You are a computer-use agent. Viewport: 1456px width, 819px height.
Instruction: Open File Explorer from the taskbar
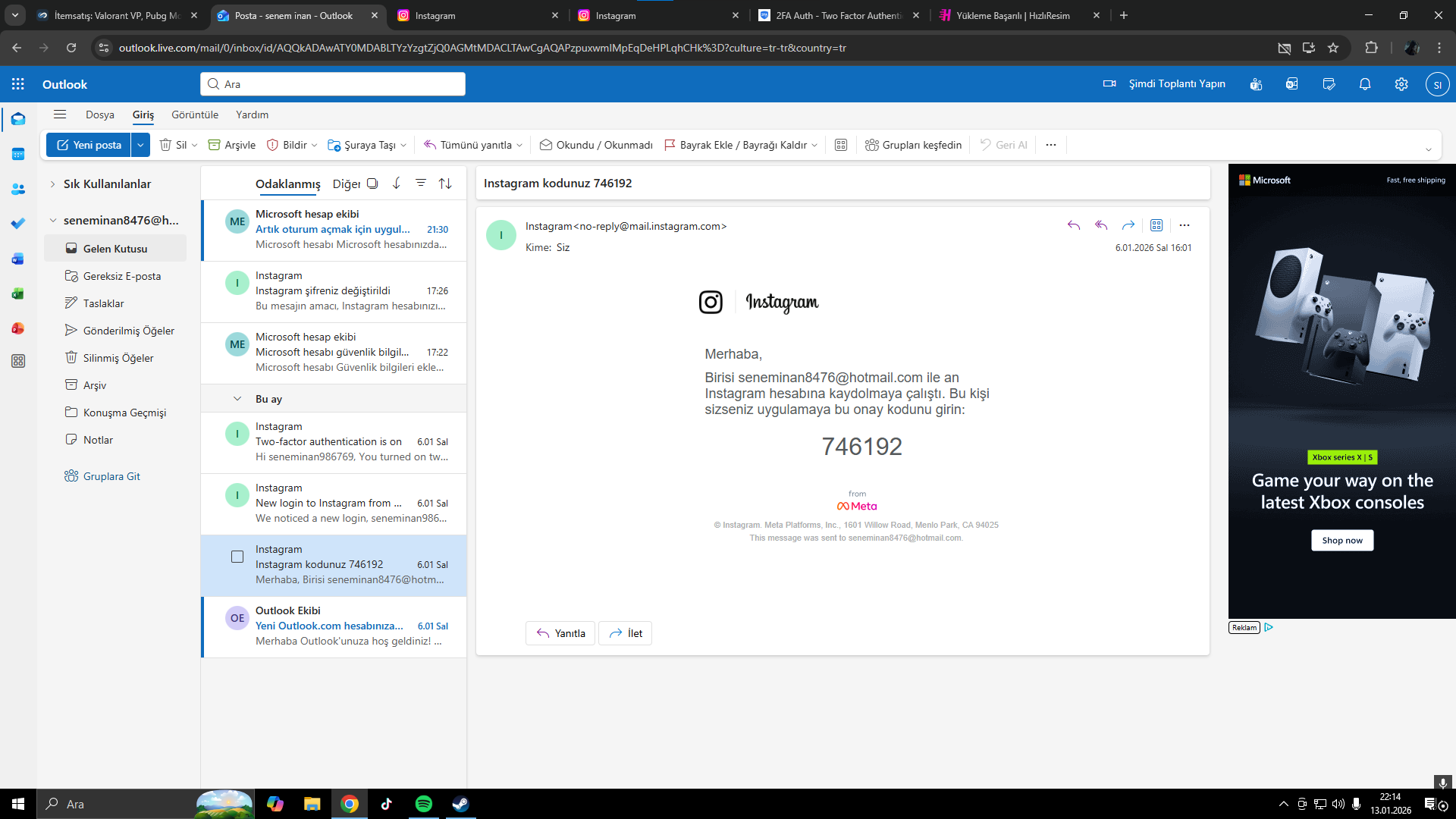click(312, 804)
